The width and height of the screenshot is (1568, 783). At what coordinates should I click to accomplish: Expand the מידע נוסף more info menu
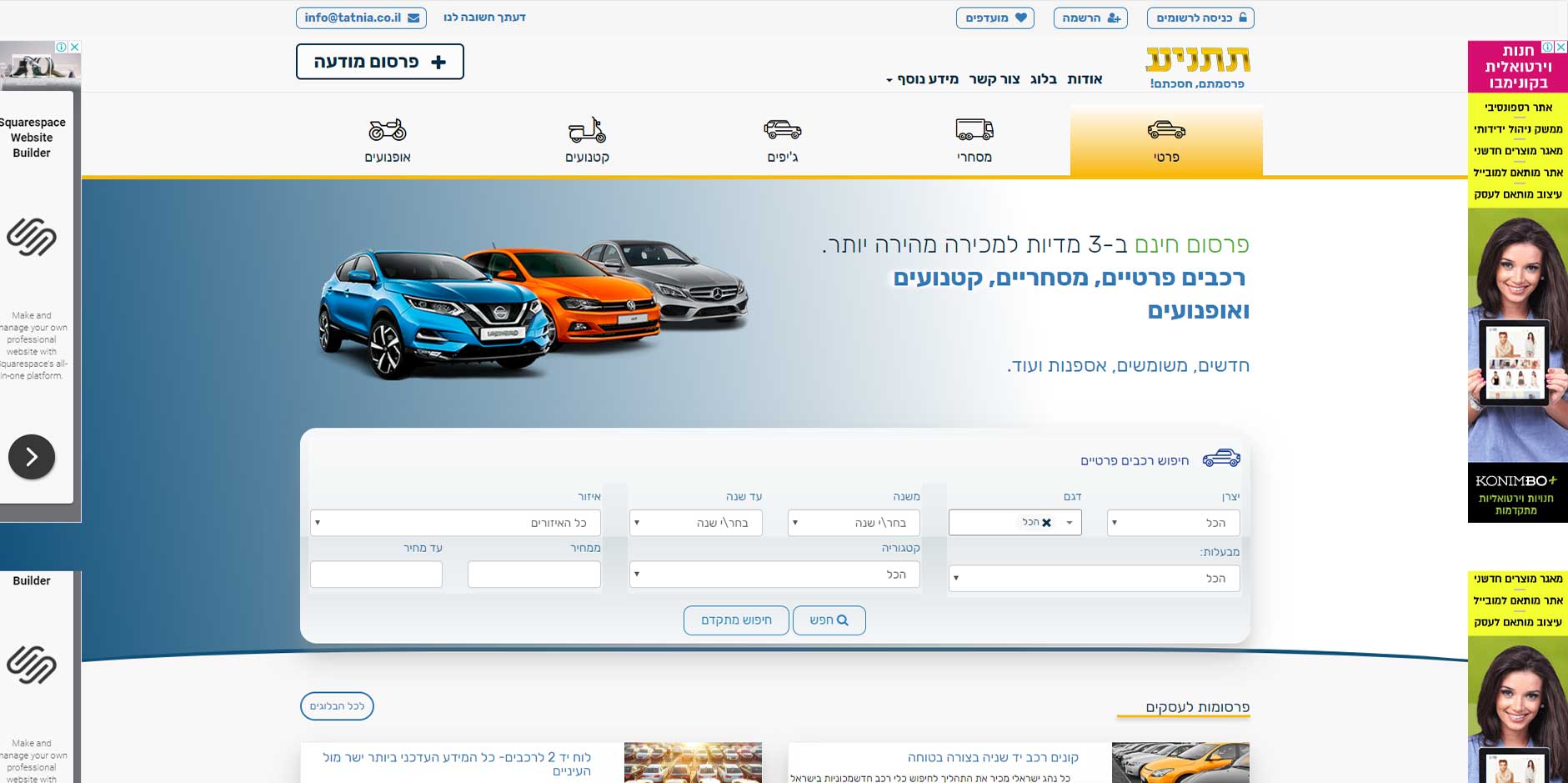tap(922, 79)
